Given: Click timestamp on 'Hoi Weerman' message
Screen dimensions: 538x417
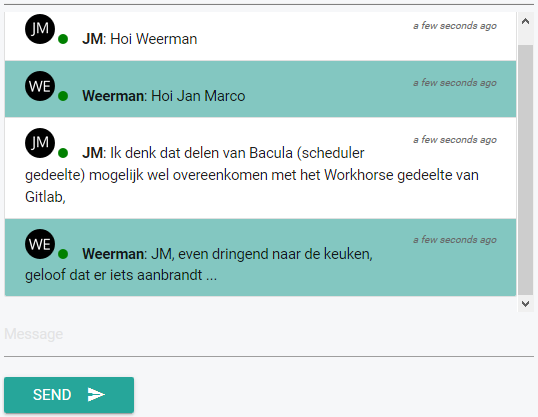Looking at the screenshot, I should [455, 26].
